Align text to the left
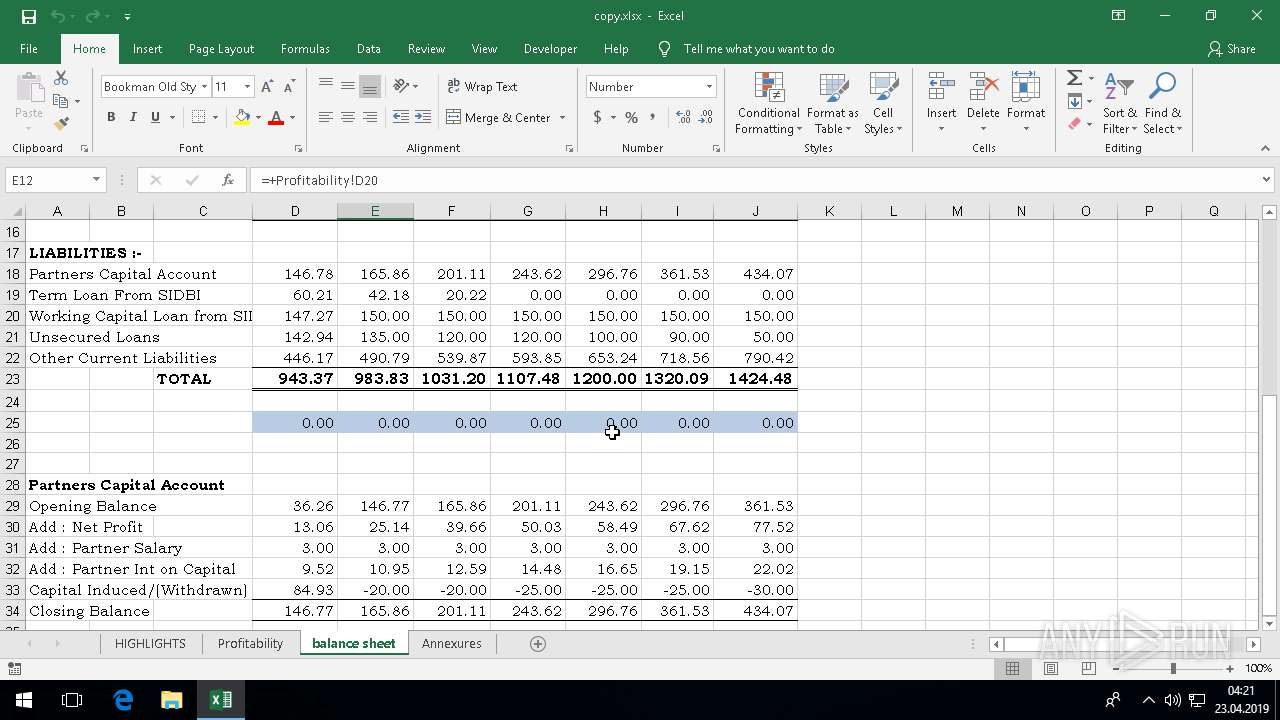This screenshot has width=1280, height=720. coord(326,117)
